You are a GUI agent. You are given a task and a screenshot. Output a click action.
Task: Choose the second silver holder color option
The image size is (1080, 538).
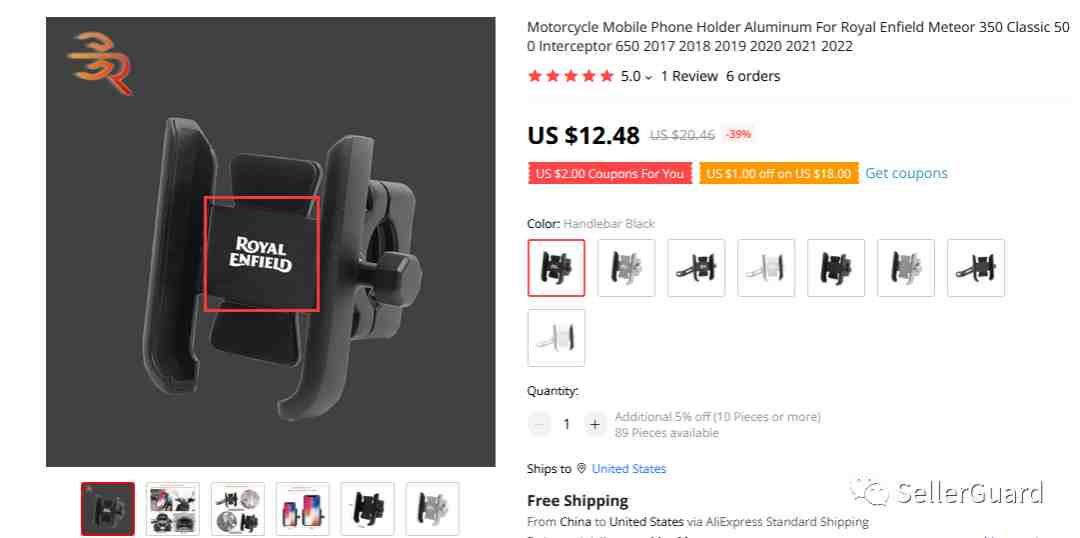coord(626,268)
